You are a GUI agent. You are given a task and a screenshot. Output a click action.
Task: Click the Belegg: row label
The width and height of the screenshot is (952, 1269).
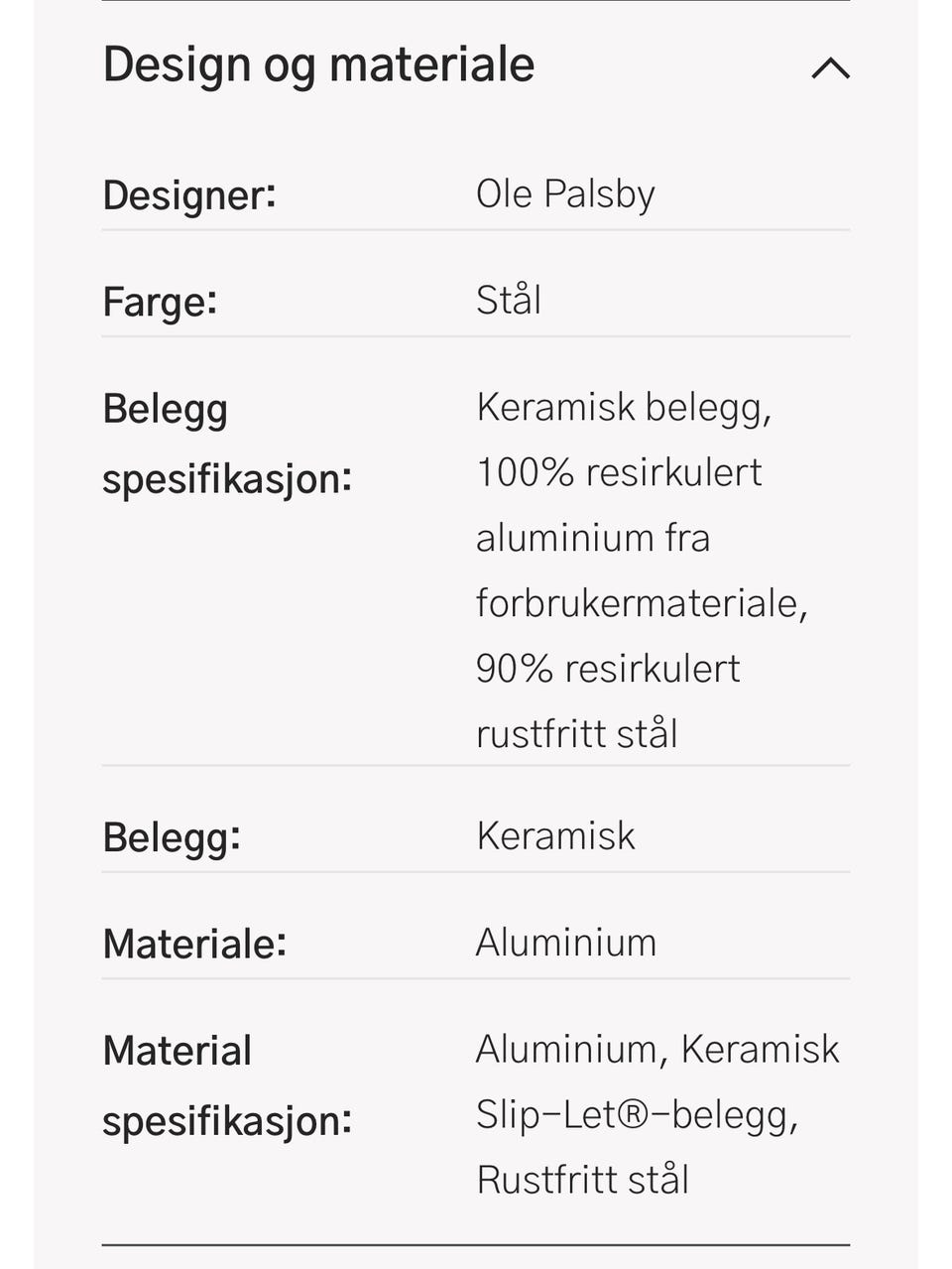pyautogui.click(x=172, y=837)
